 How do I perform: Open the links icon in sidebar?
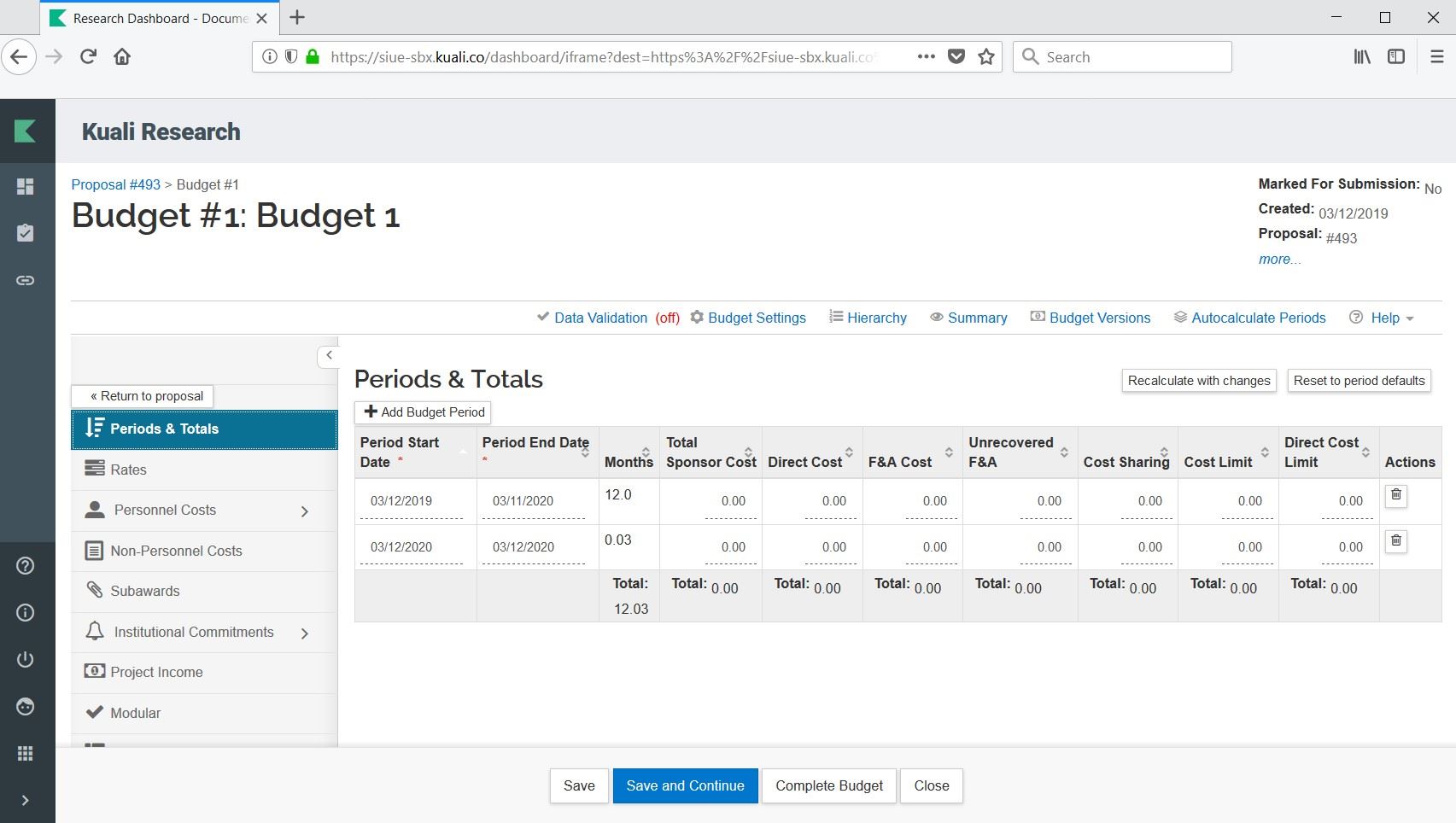[x=26, y=280]
